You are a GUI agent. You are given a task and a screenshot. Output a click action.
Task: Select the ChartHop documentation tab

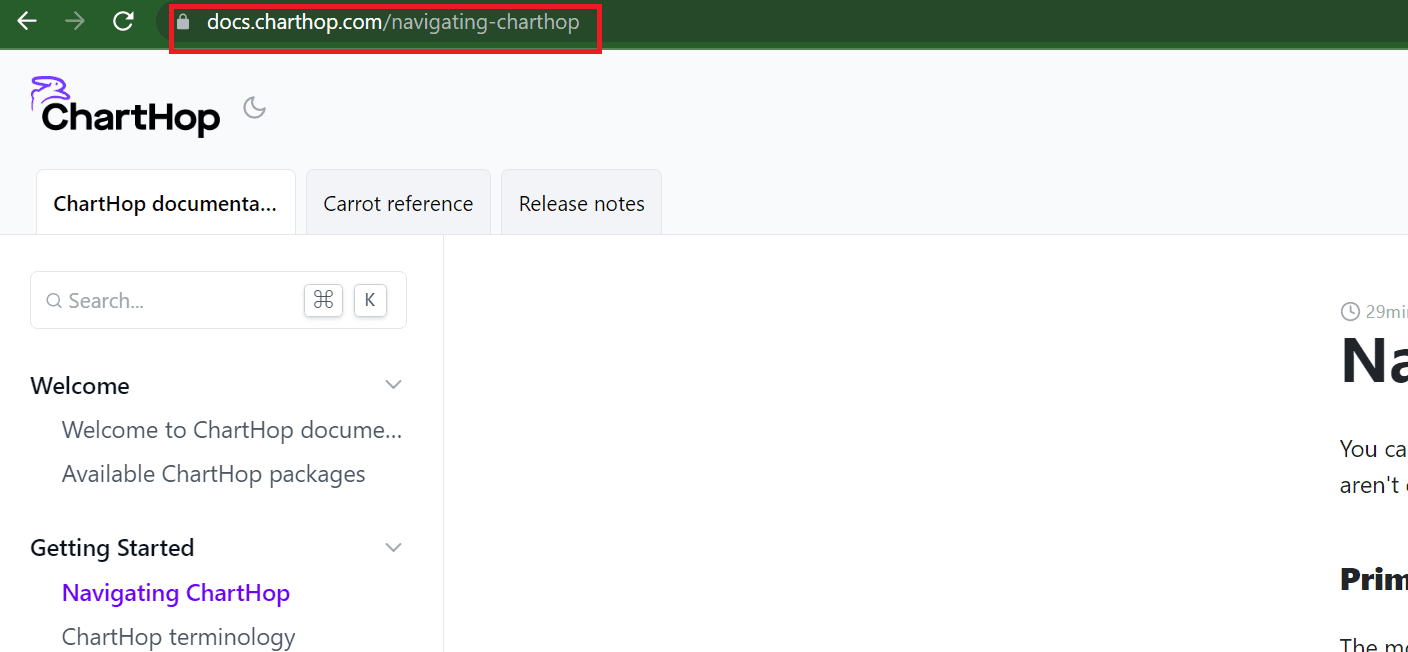pos(165,204)
